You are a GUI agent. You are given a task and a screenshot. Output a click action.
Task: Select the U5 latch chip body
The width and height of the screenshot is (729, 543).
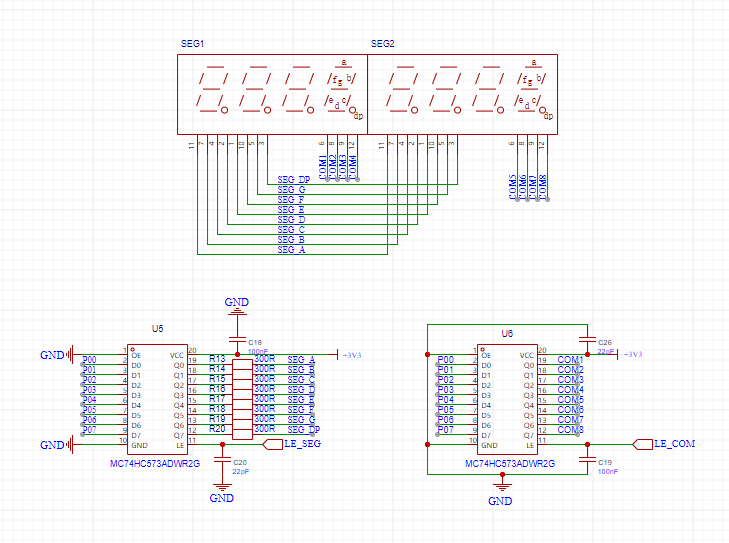coord(158,400)
